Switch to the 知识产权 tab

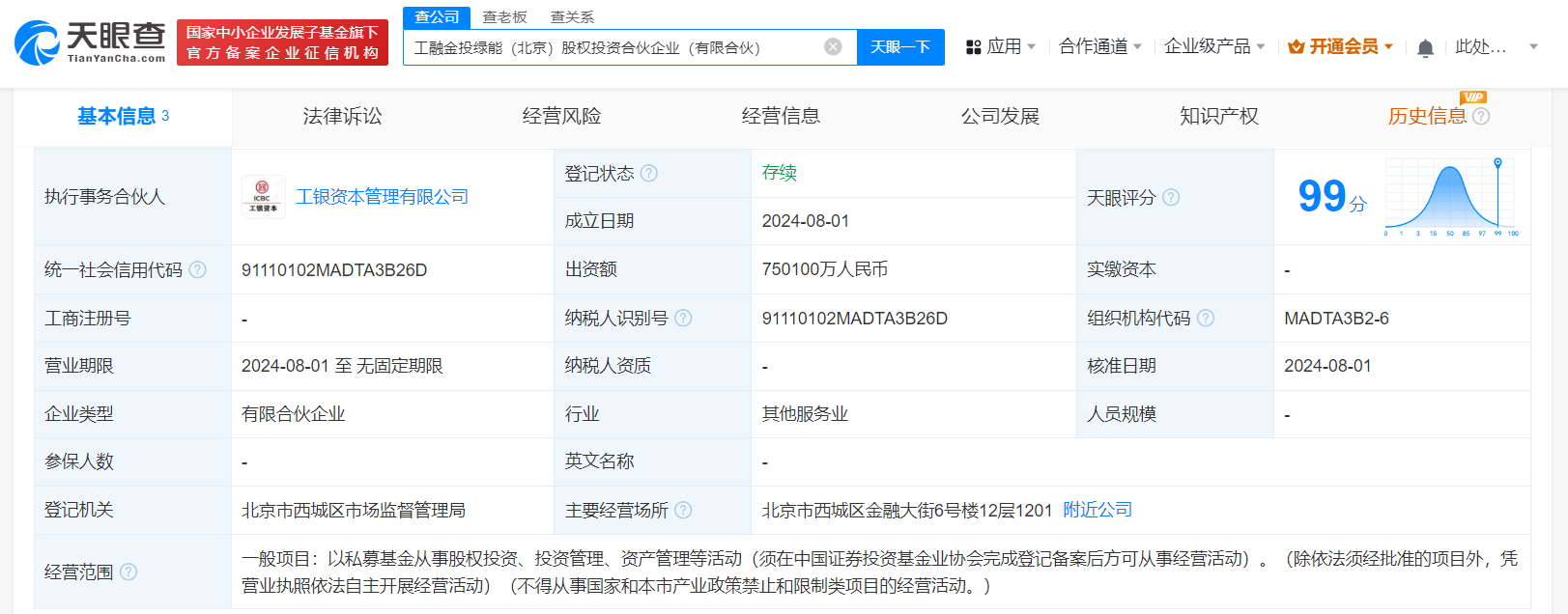(1219, 116)
